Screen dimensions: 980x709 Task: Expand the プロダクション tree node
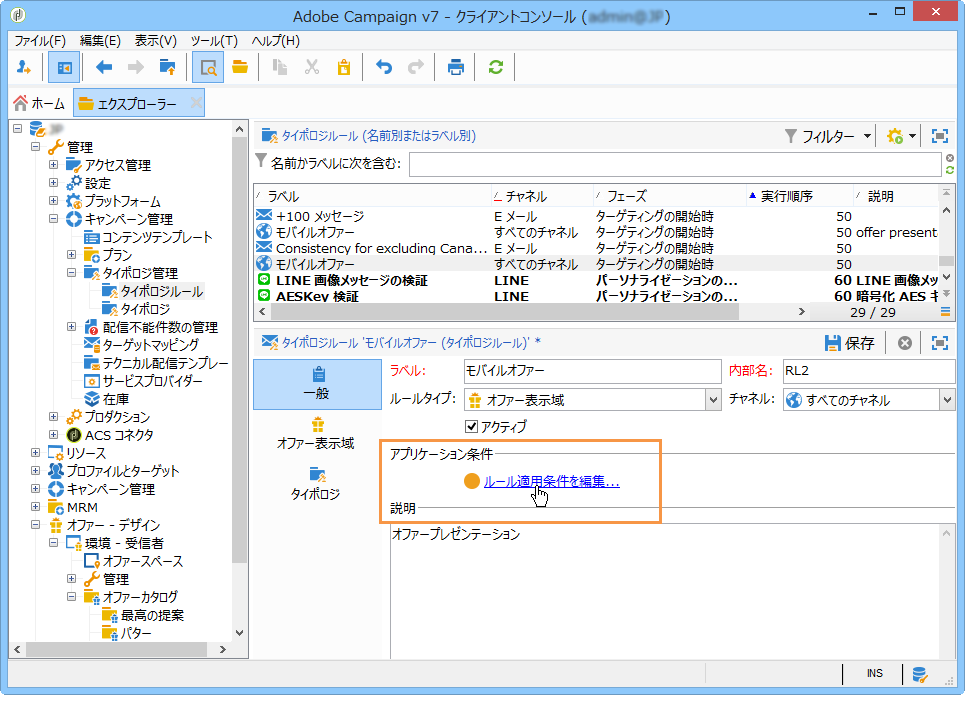tap(54, 416)
